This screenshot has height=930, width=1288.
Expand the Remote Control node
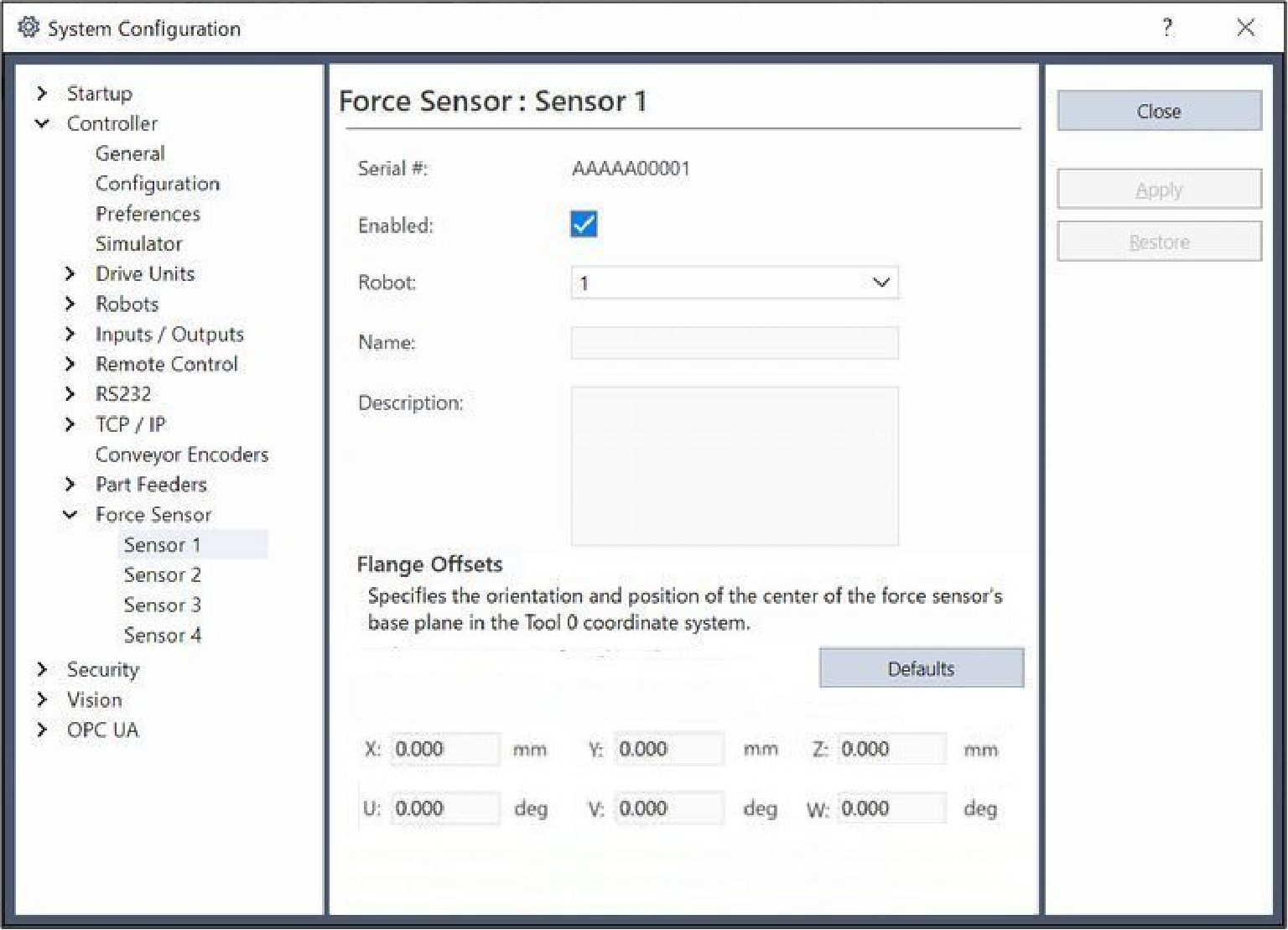click(70, 364)
